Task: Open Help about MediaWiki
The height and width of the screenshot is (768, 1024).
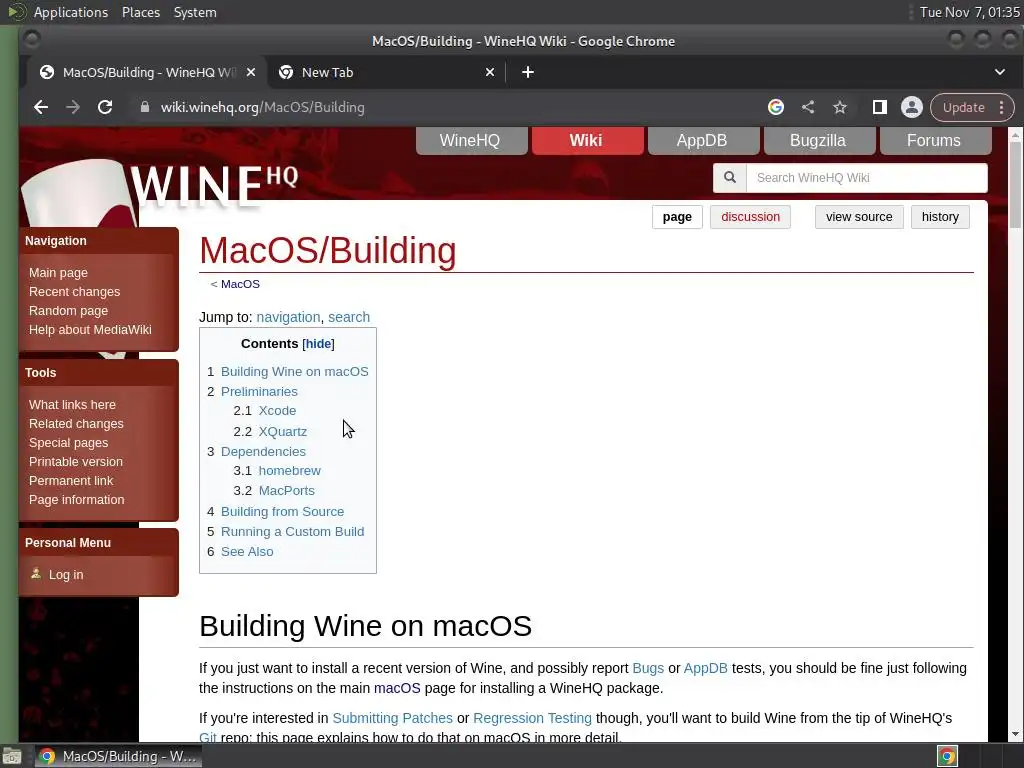Action: [x=90, y=330]
